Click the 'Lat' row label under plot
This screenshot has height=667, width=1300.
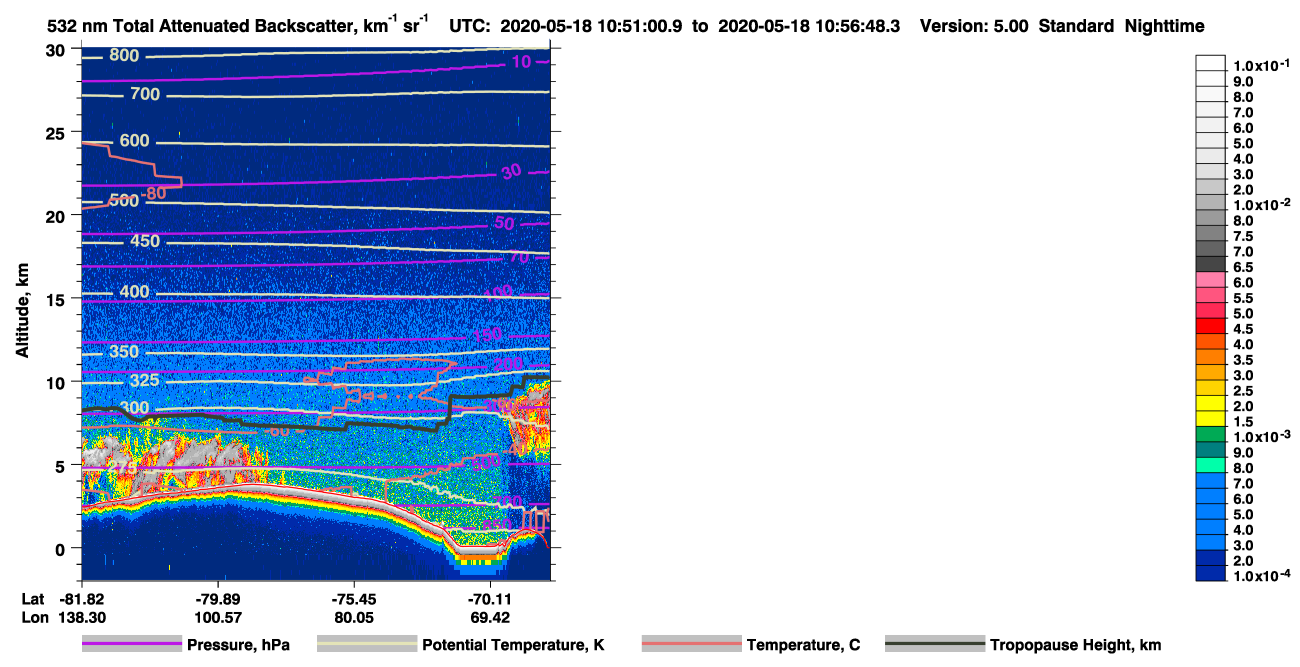pyautogui.click(x=34, y=599)
